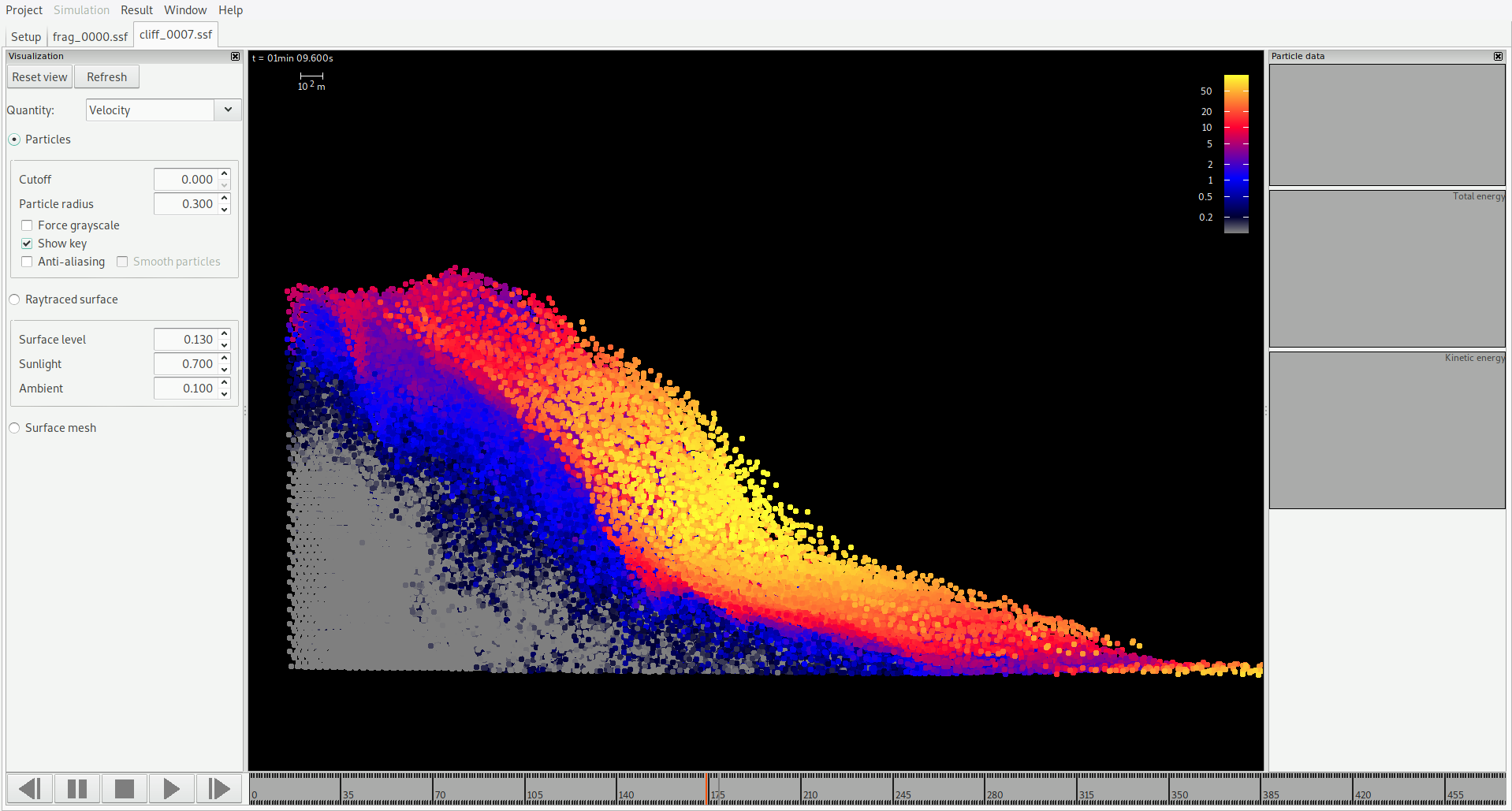This screenshot has width=1512, height=811.
Task: Click the timeline at frame 420
Action: 1353,788
